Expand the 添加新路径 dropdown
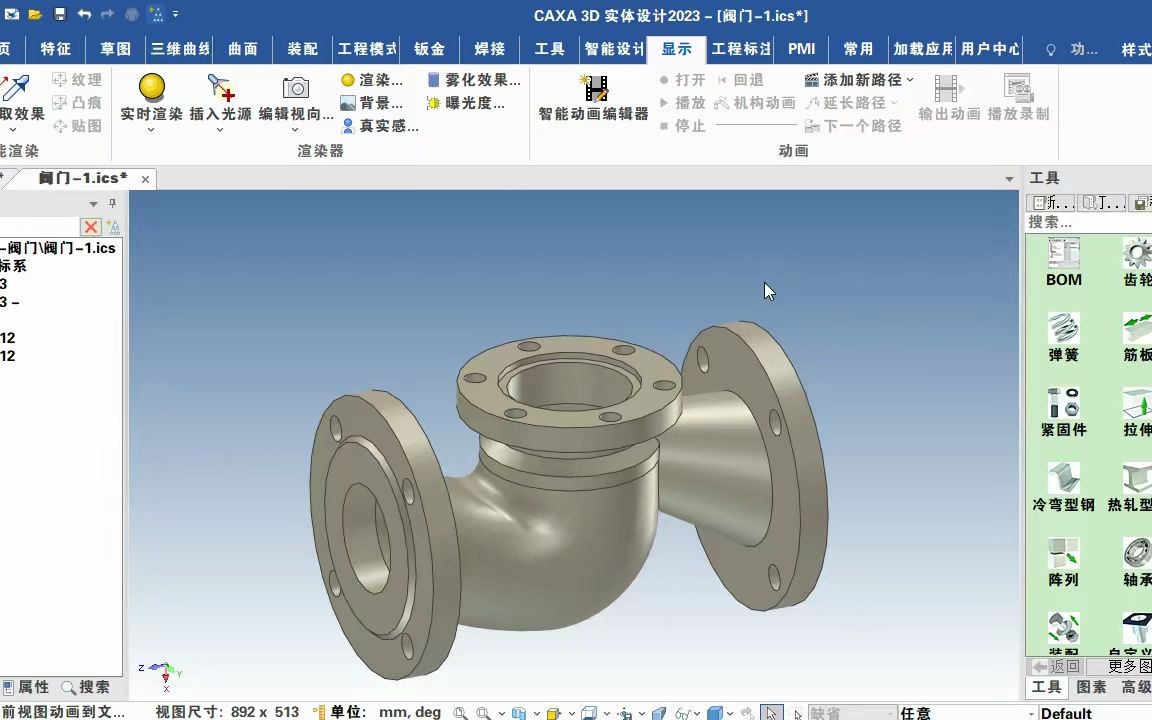 [910, 79]
